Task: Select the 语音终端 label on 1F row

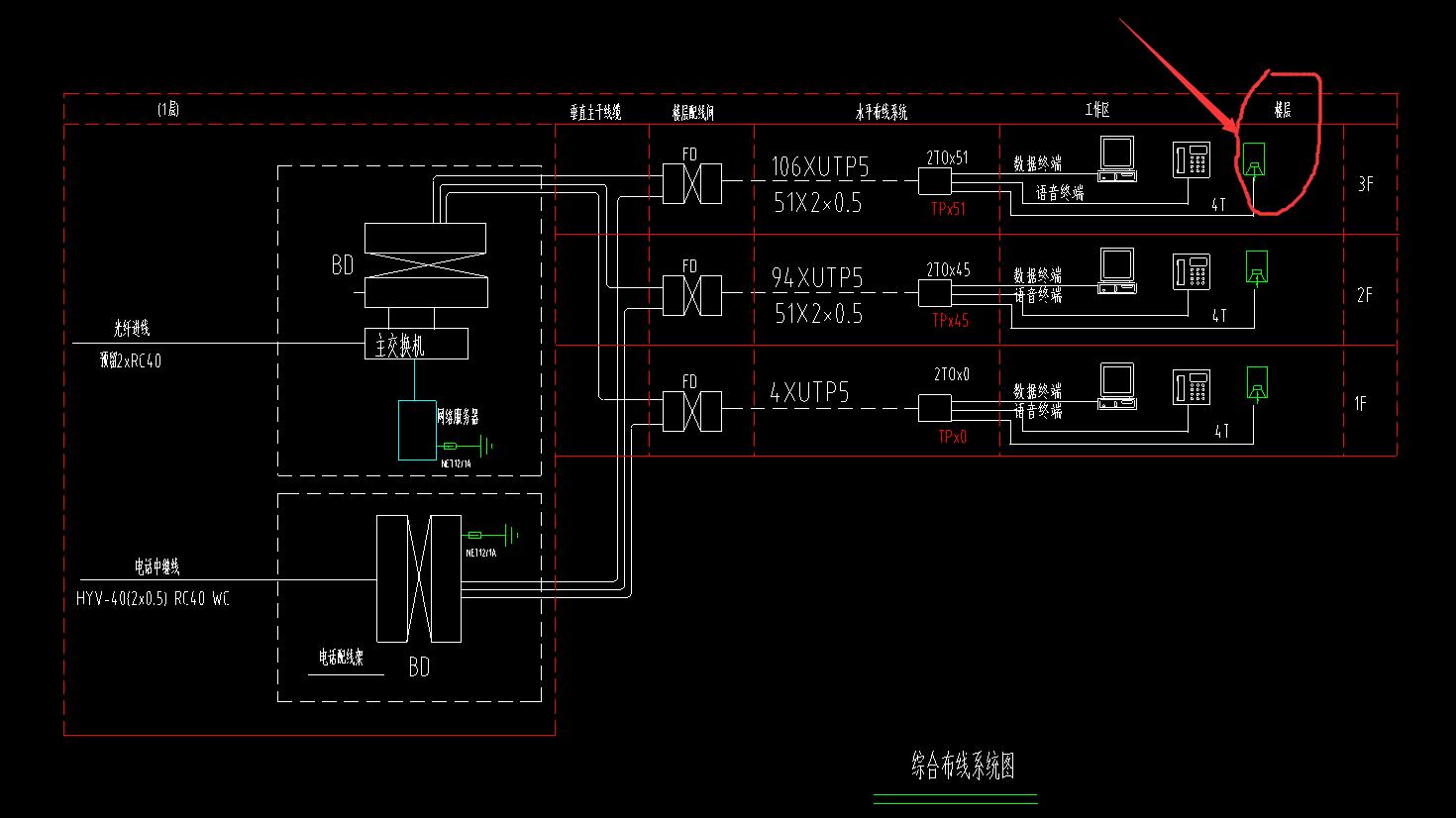Action: coord(1037,410)
